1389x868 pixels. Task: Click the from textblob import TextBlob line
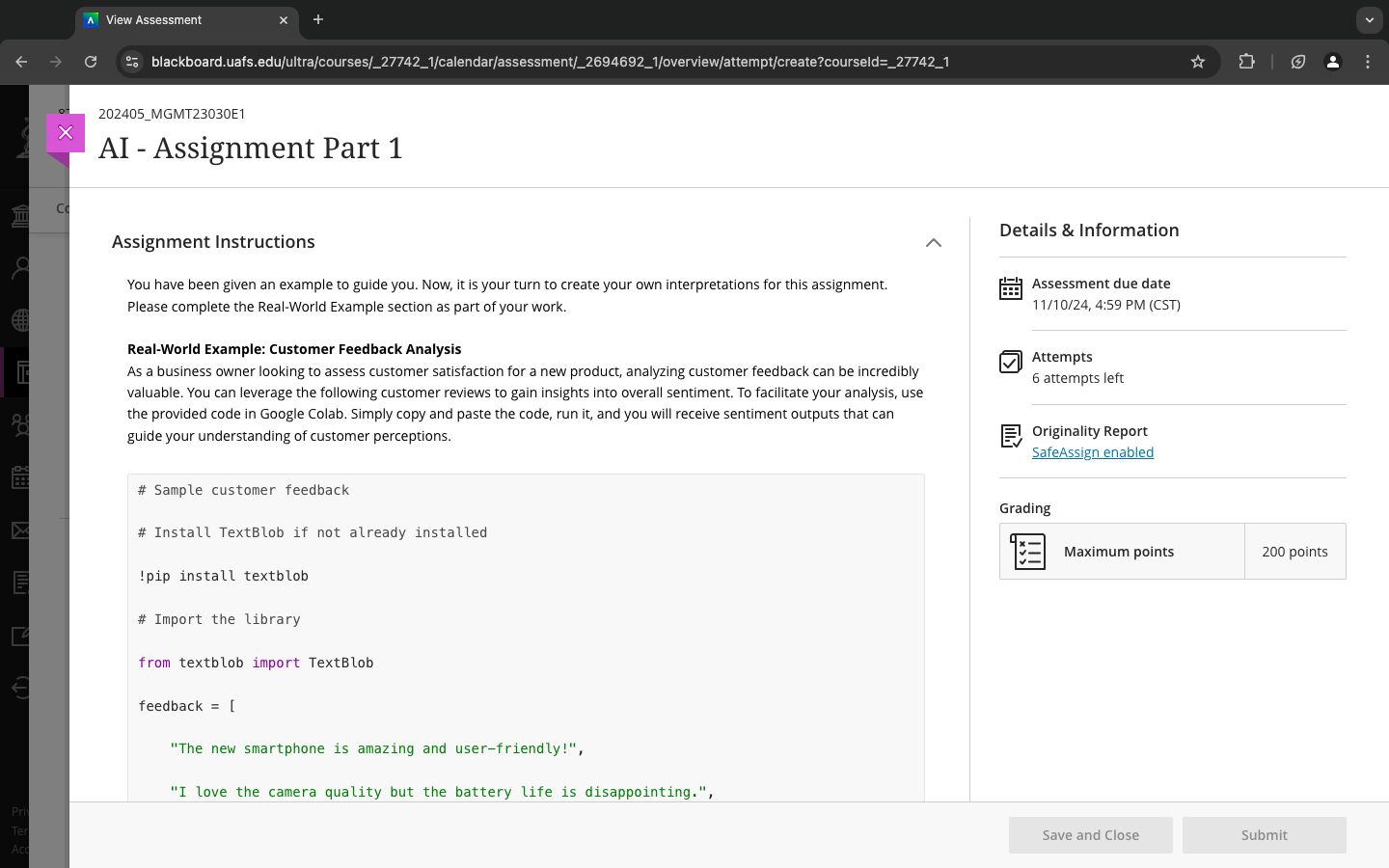(256, 663)
